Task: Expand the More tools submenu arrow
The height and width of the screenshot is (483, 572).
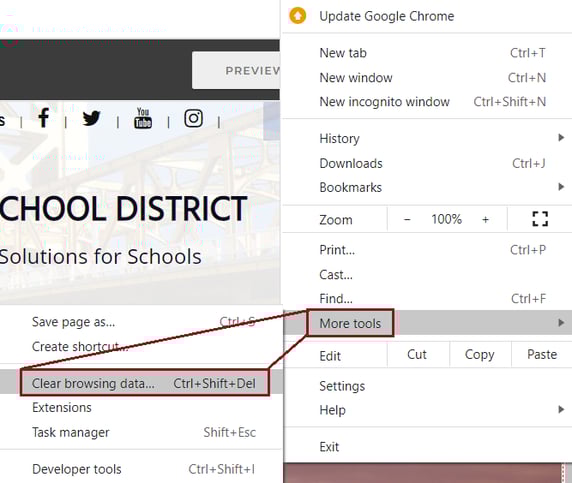Action: tap(561, 322)
